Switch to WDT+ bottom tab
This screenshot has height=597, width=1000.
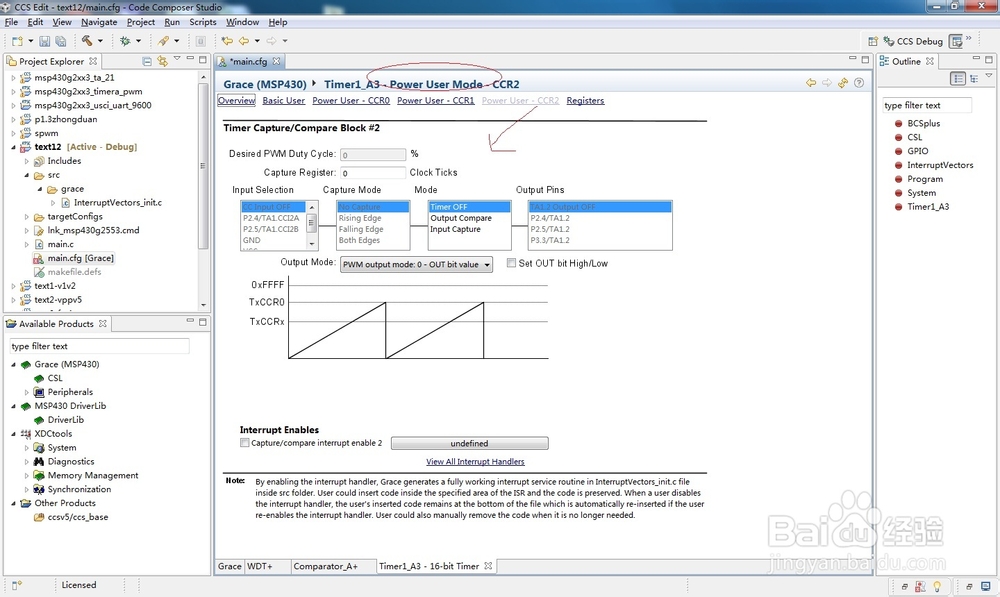tap(260, 566)
